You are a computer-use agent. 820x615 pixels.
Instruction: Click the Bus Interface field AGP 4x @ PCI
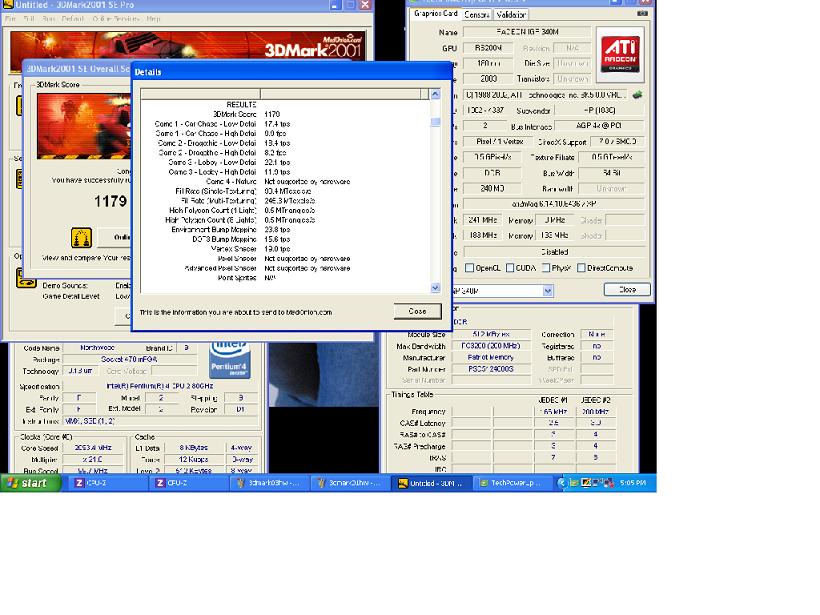599,126
